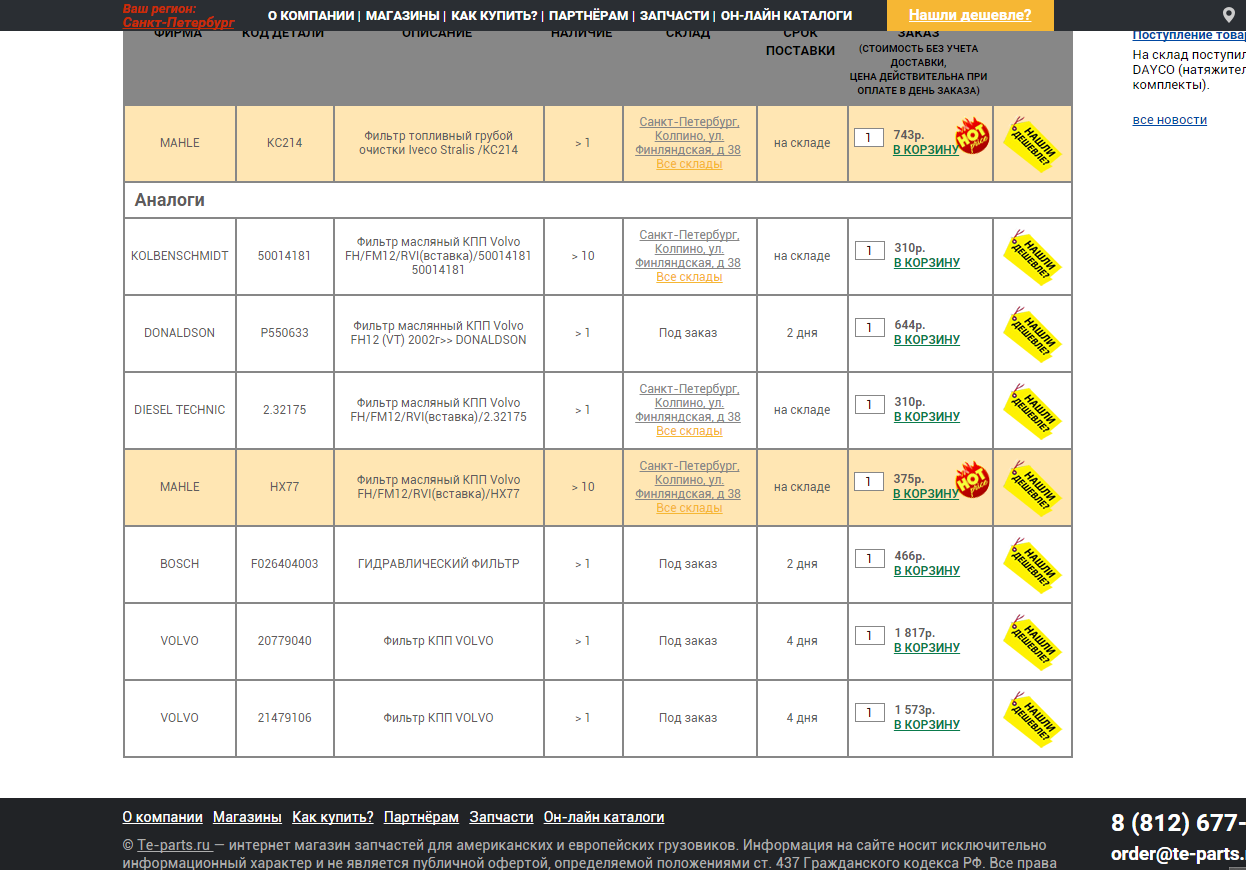Image resolution: width=1246 pixels, height=870 pixels.
Task: Add MAHLE KC214 to cart
Action: 926,150
